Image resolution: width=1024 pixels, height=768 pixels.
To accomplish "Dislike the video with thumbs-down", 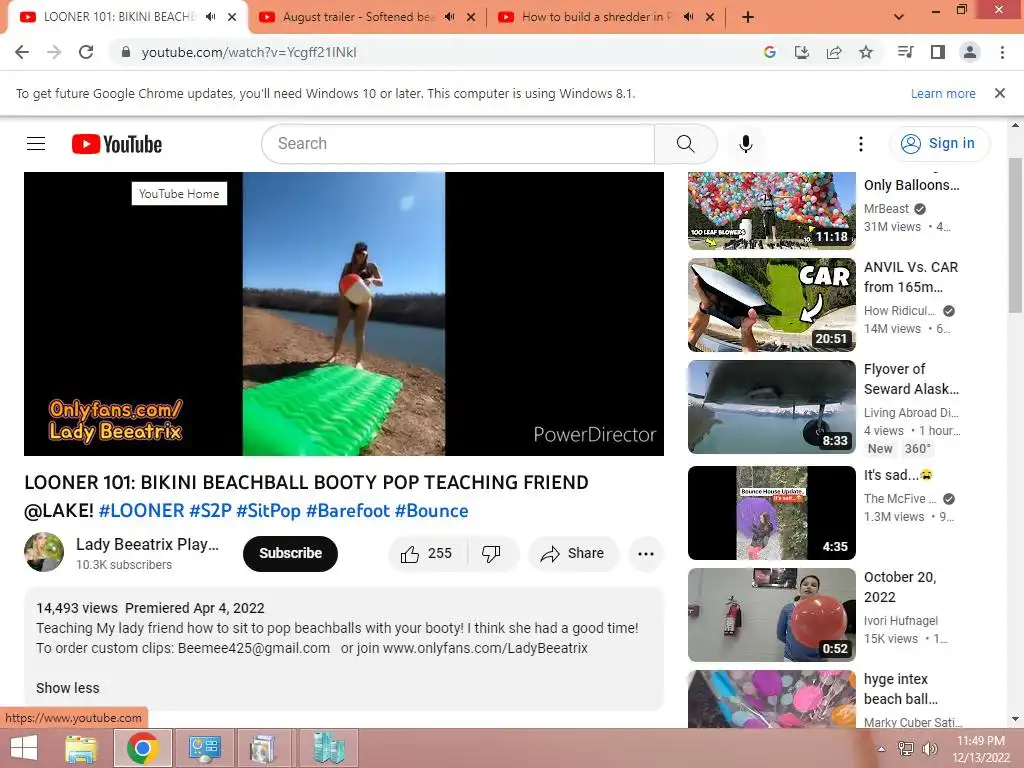I will (x=491, y=554).
